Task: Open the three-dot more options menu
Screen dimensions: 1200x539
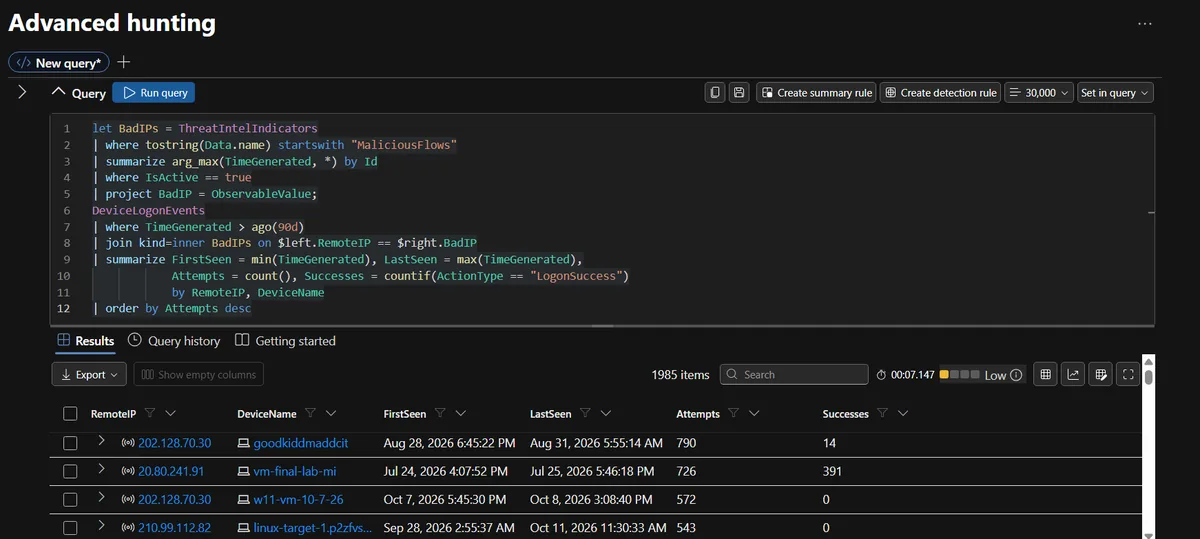Action: pos(1145,23)
